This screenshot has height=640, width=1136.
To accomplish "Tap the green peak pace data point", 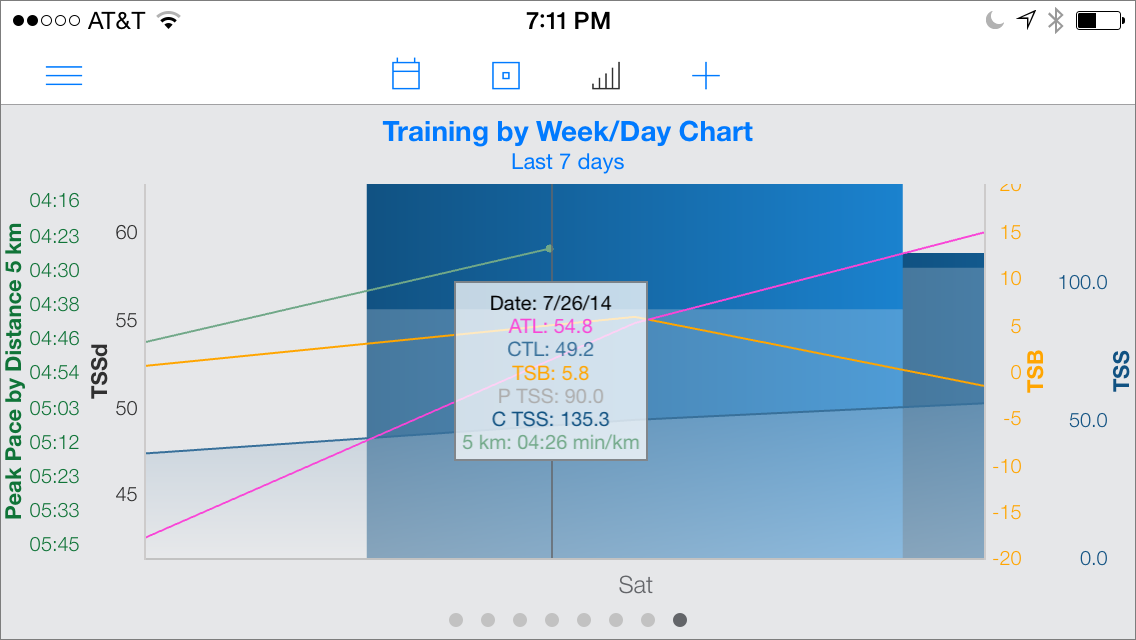I will [x=549, y=249].
